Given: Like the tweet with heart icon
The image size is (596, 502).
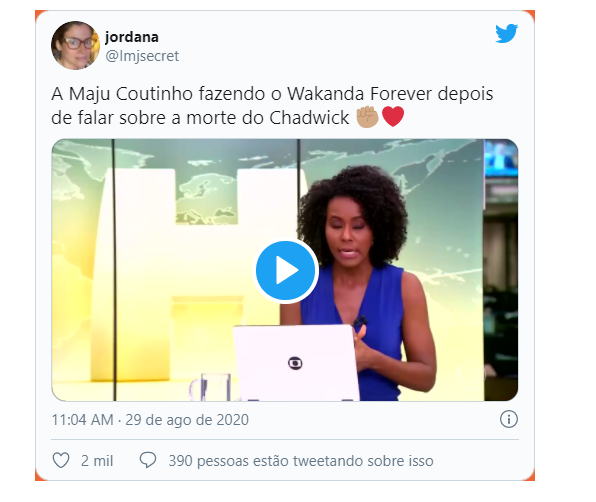Looking at the screenshot, I should coord(61,461).
